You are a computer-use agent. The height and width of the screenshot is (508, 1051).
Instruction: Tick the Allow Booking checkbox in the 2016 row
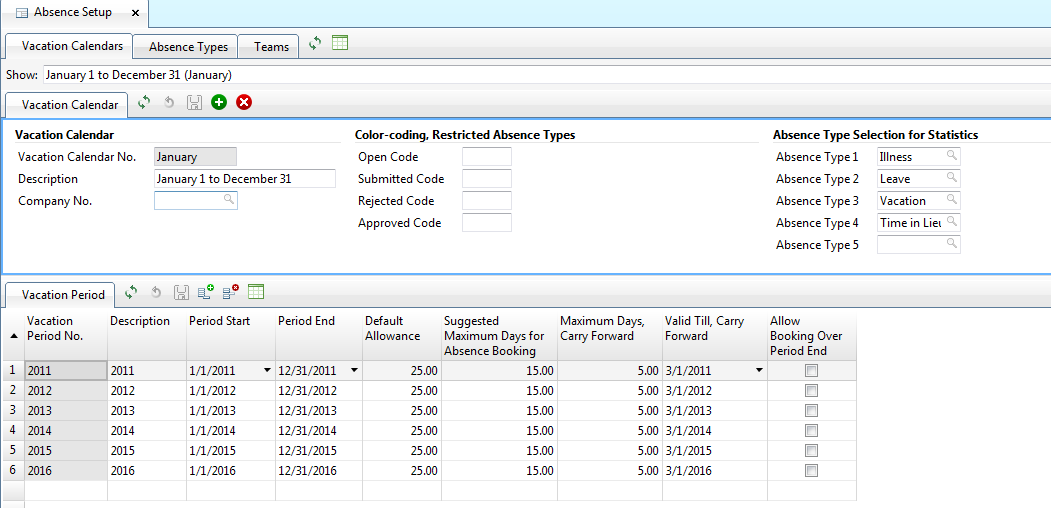tap(811, 471)
